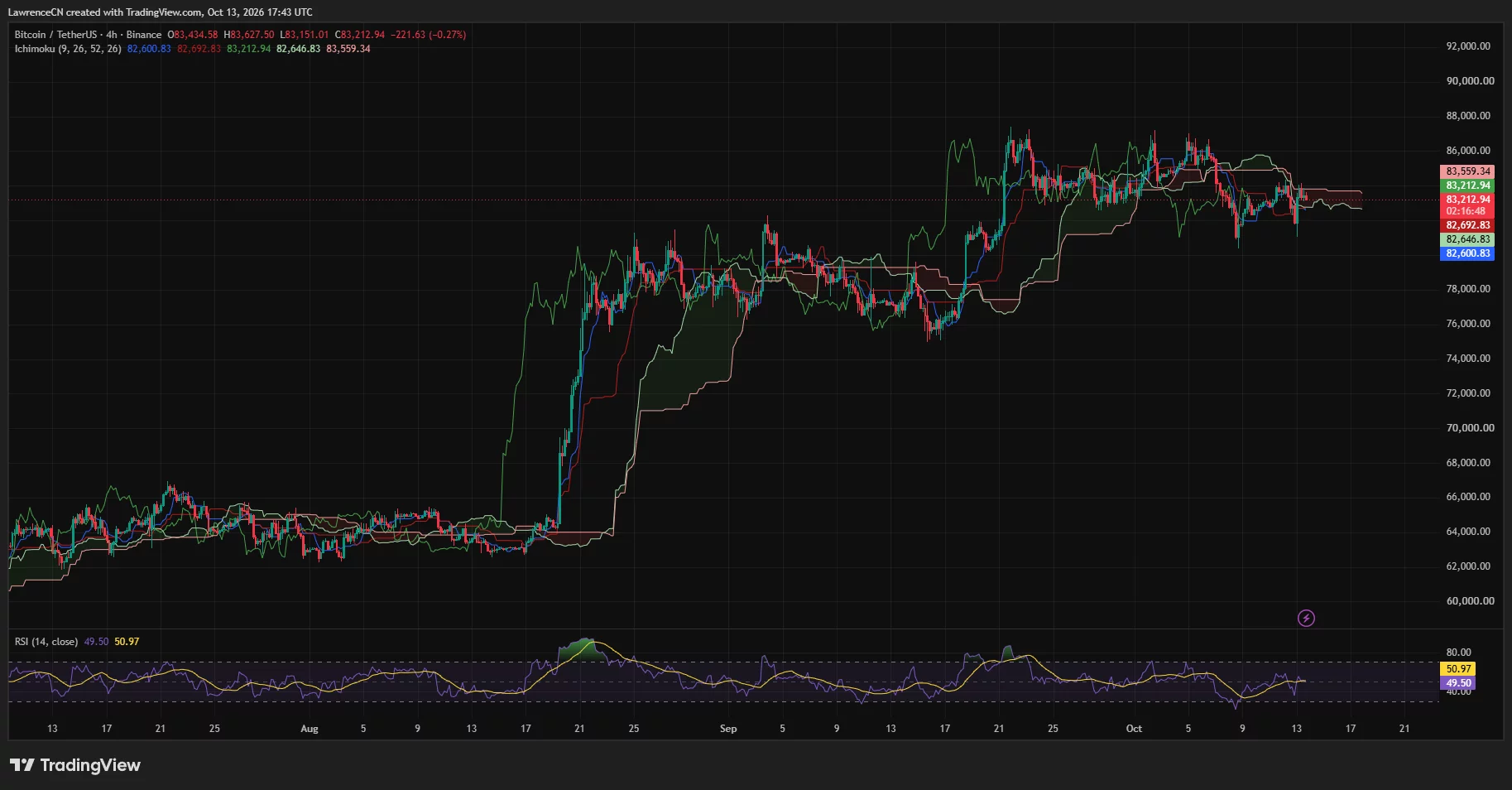Click the Open value O83,434.58

(193, 35)
